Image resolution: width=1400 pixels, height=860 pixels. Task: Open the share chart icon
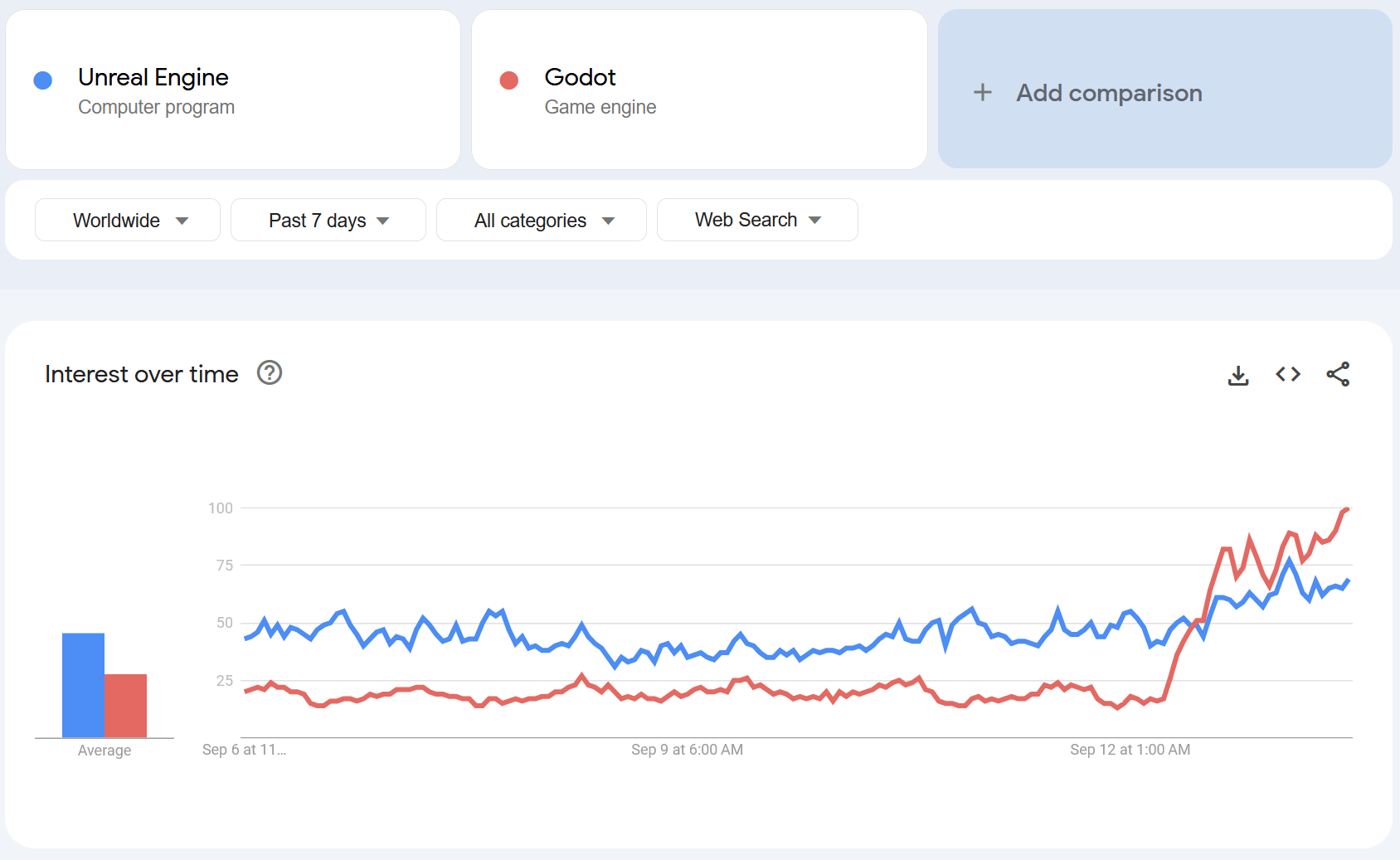(x=1338, y=375)
